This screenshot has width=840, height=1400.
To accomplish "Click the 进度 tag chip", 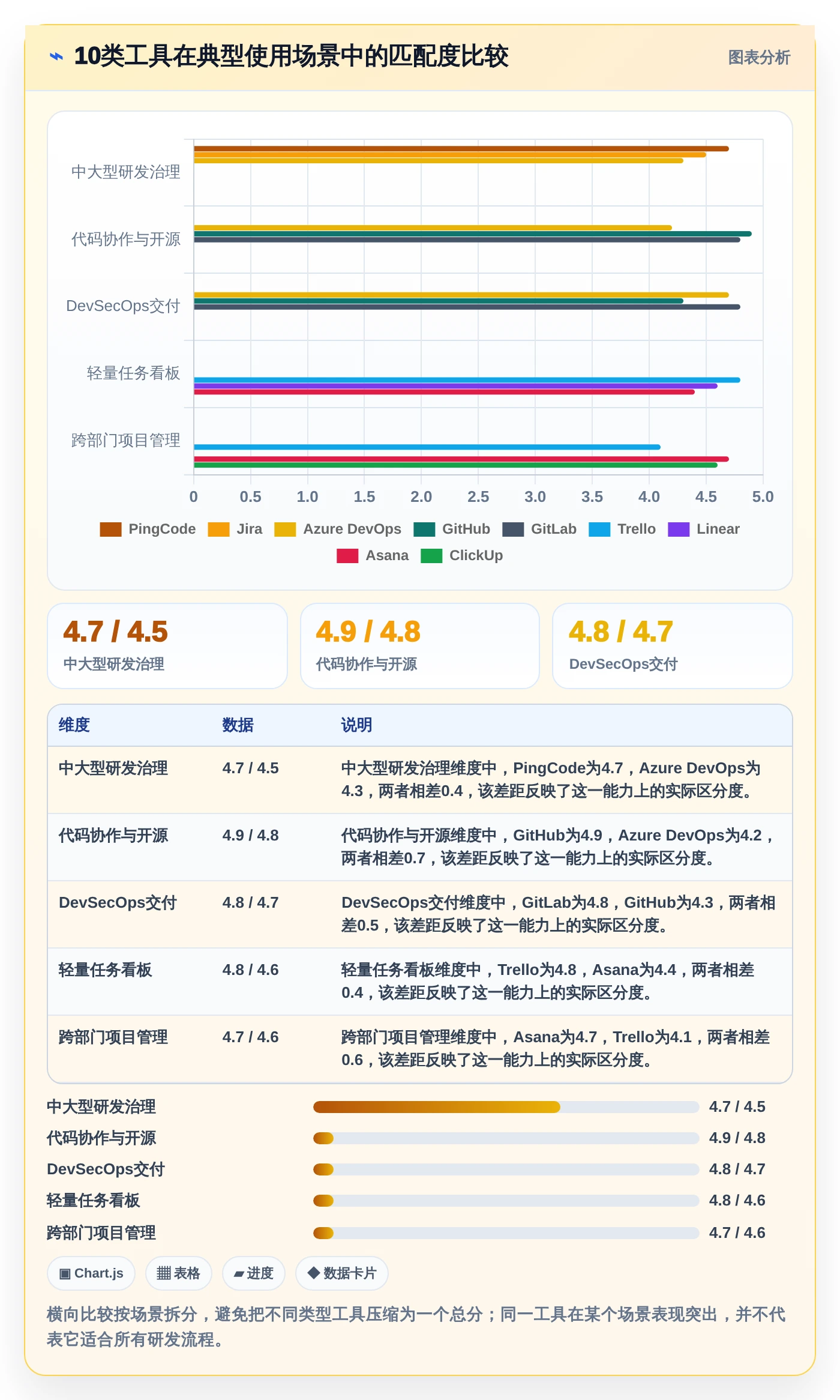I will (x=253, y=1273).
